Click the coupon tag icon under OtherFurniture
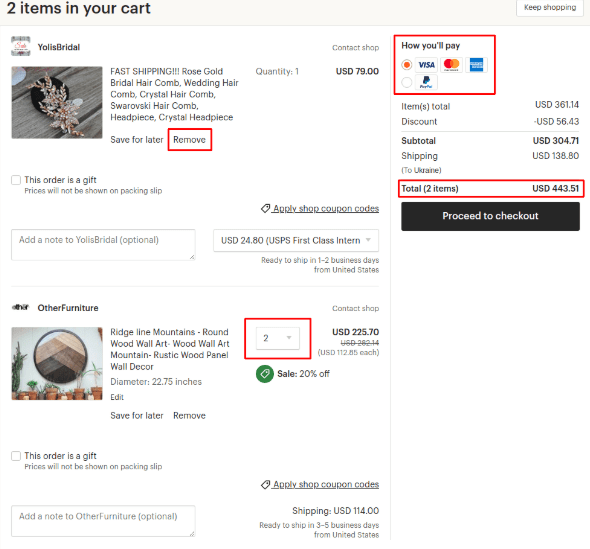Viewport: 590px width, 549px height. (x=265, y=484)
